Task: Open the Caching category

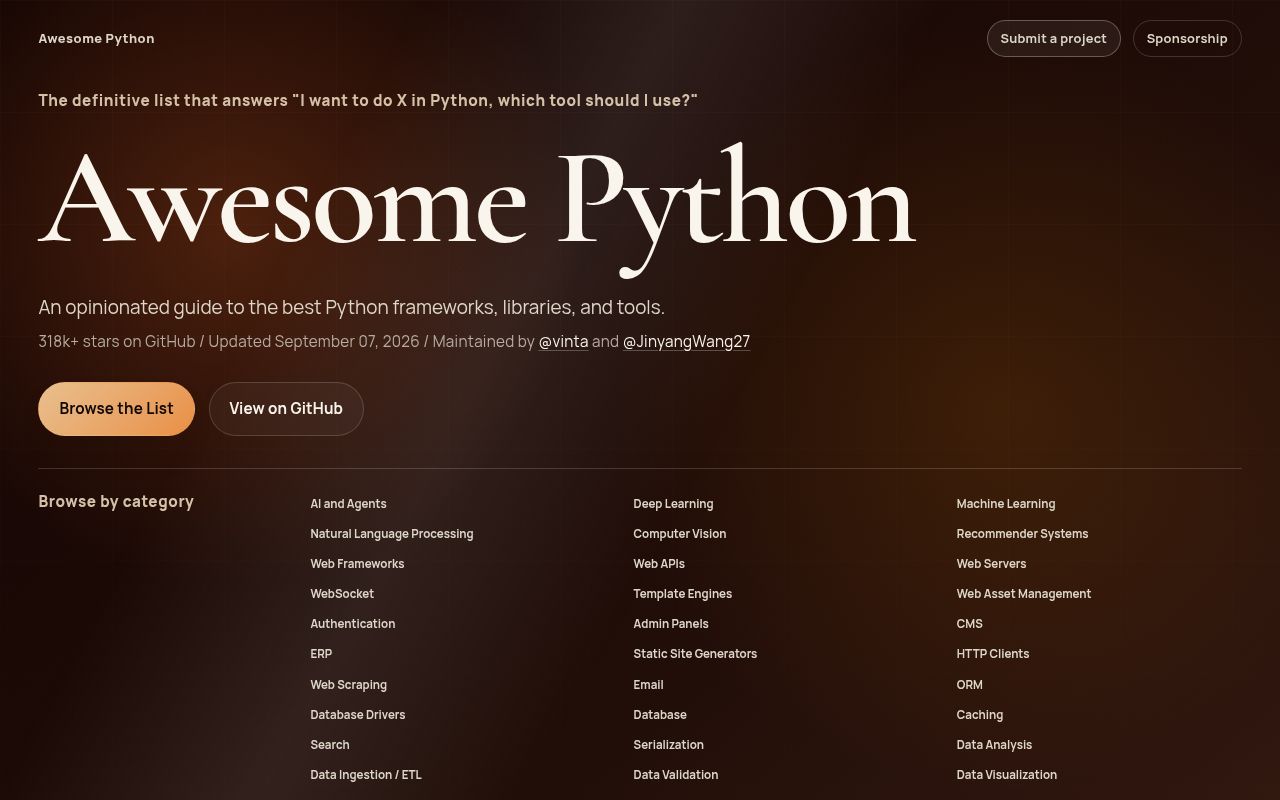Action: tap(980, 715)
